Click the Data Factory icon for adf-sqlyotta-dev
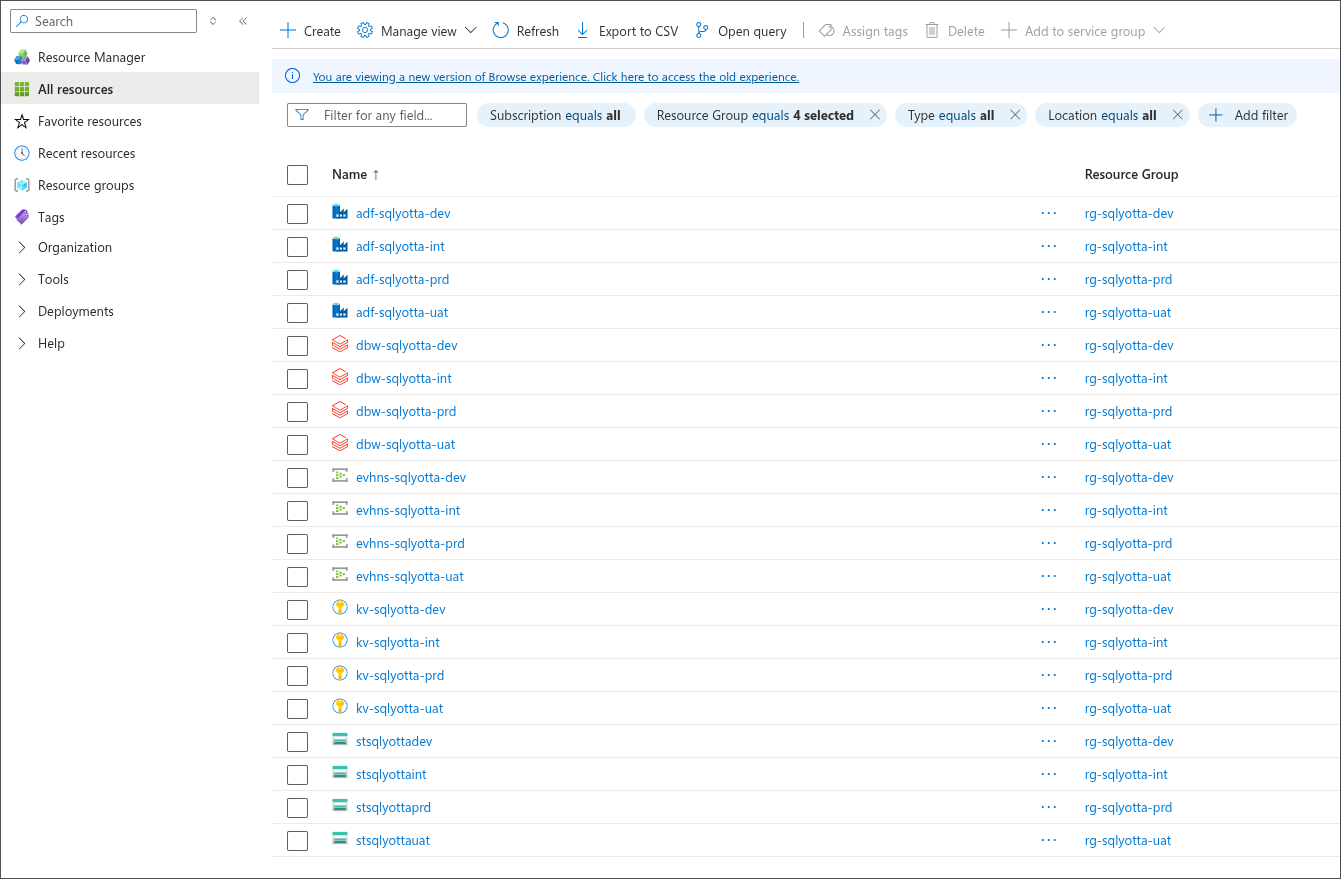 point(340,213)
